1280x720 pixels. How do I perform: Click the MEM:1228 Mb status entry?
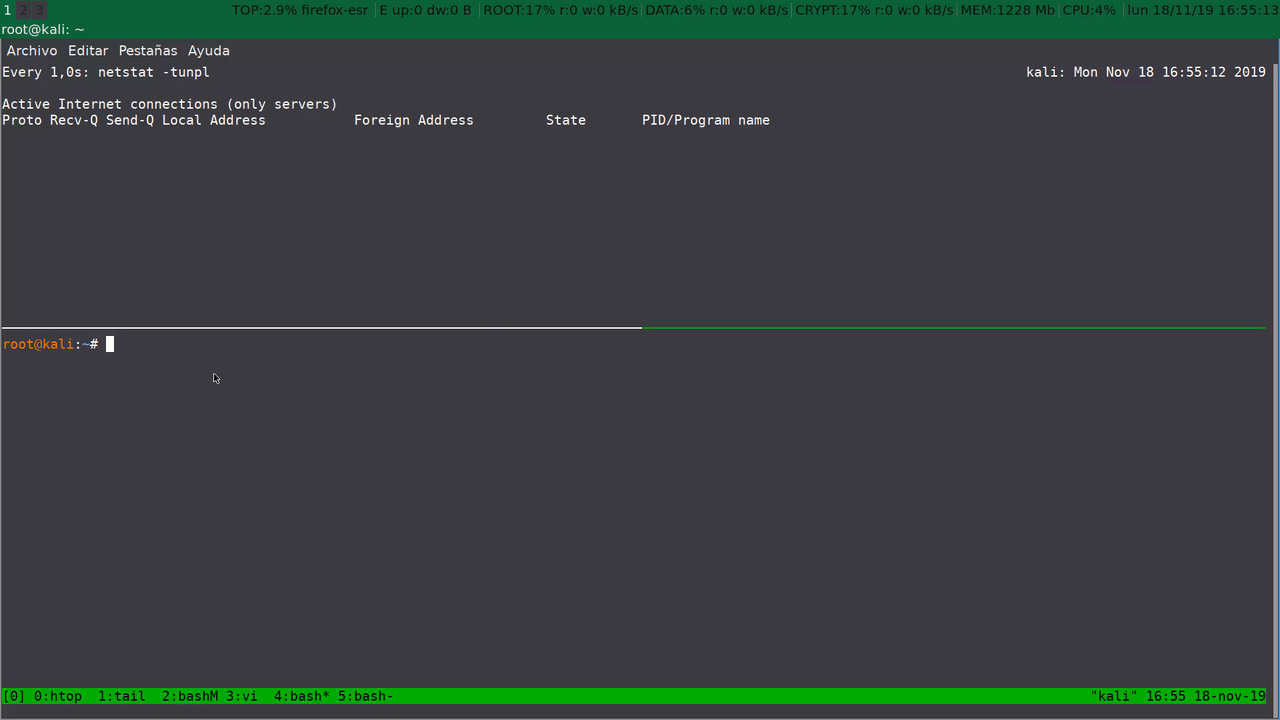1008,10
